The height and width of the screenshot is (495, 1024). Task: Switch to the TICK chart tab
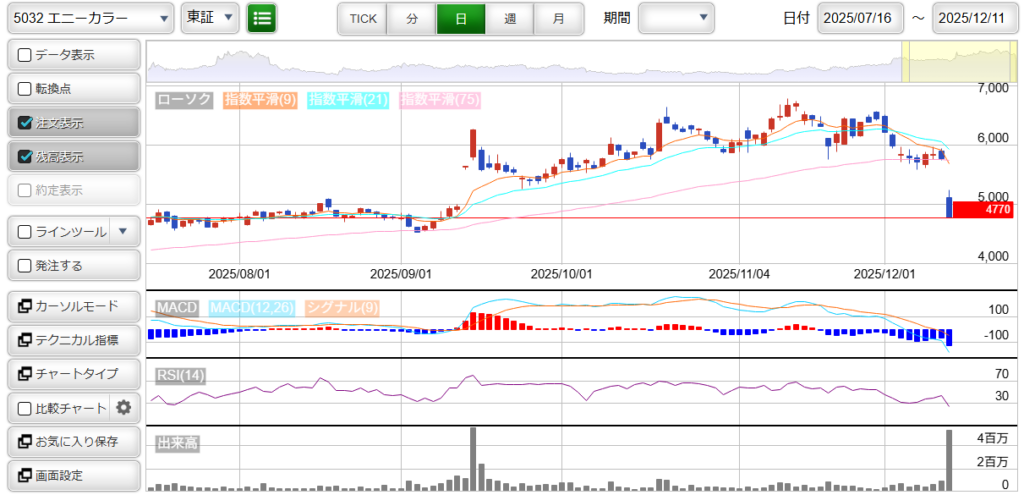coord(363,18)
